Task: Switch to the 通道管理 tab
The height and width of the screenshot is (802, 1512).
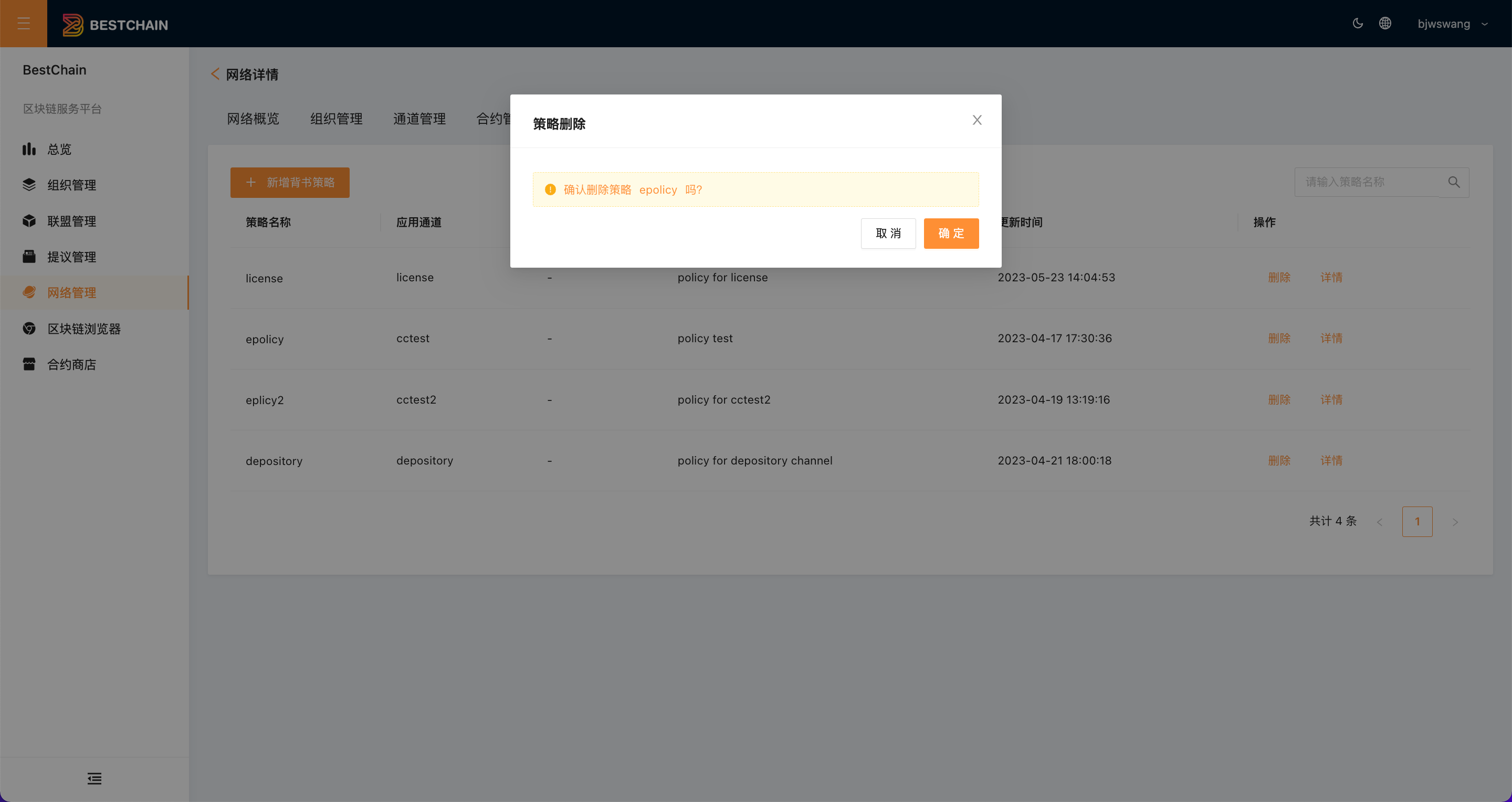Action: (x=419, y=119)
